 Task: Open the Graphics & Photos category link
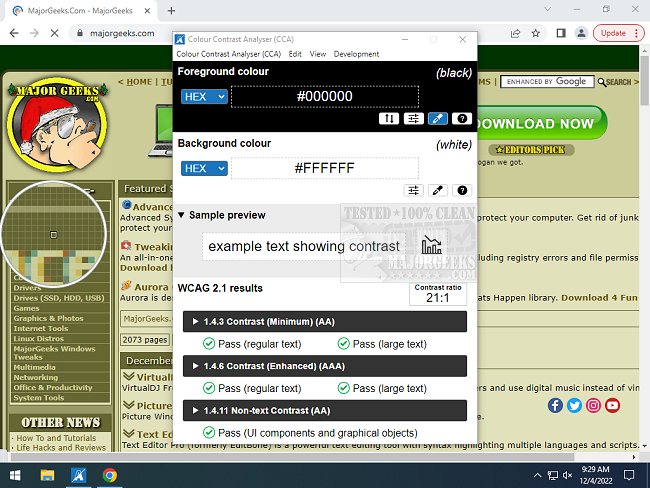tap(46, 318)
